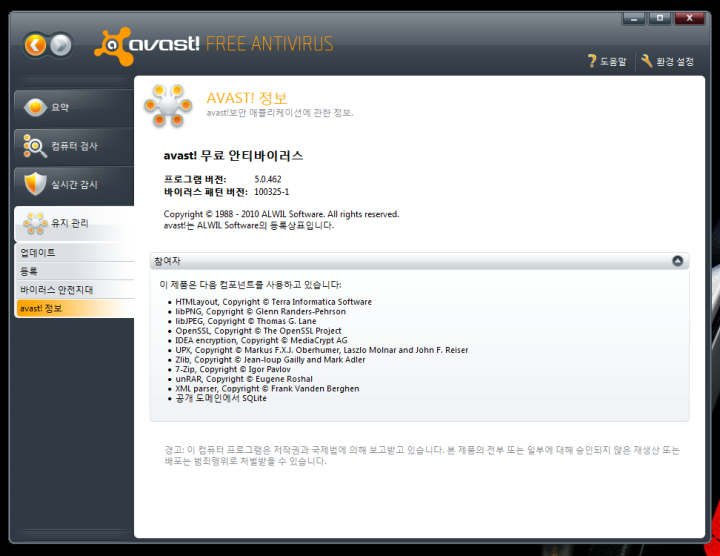The height and width of the screenshot is (556, 720).
Task: Open help via the question mark icon
Action: tap(592, 61)
